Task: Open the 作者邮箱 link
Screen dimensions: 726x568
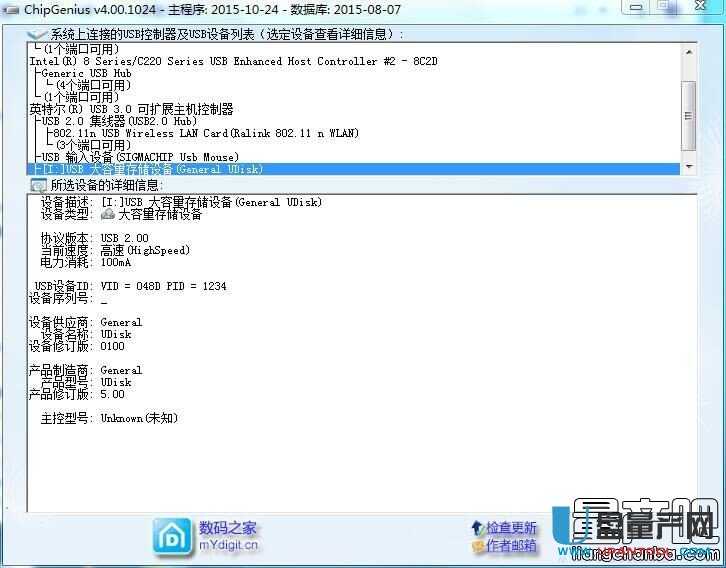Action: 511,546
